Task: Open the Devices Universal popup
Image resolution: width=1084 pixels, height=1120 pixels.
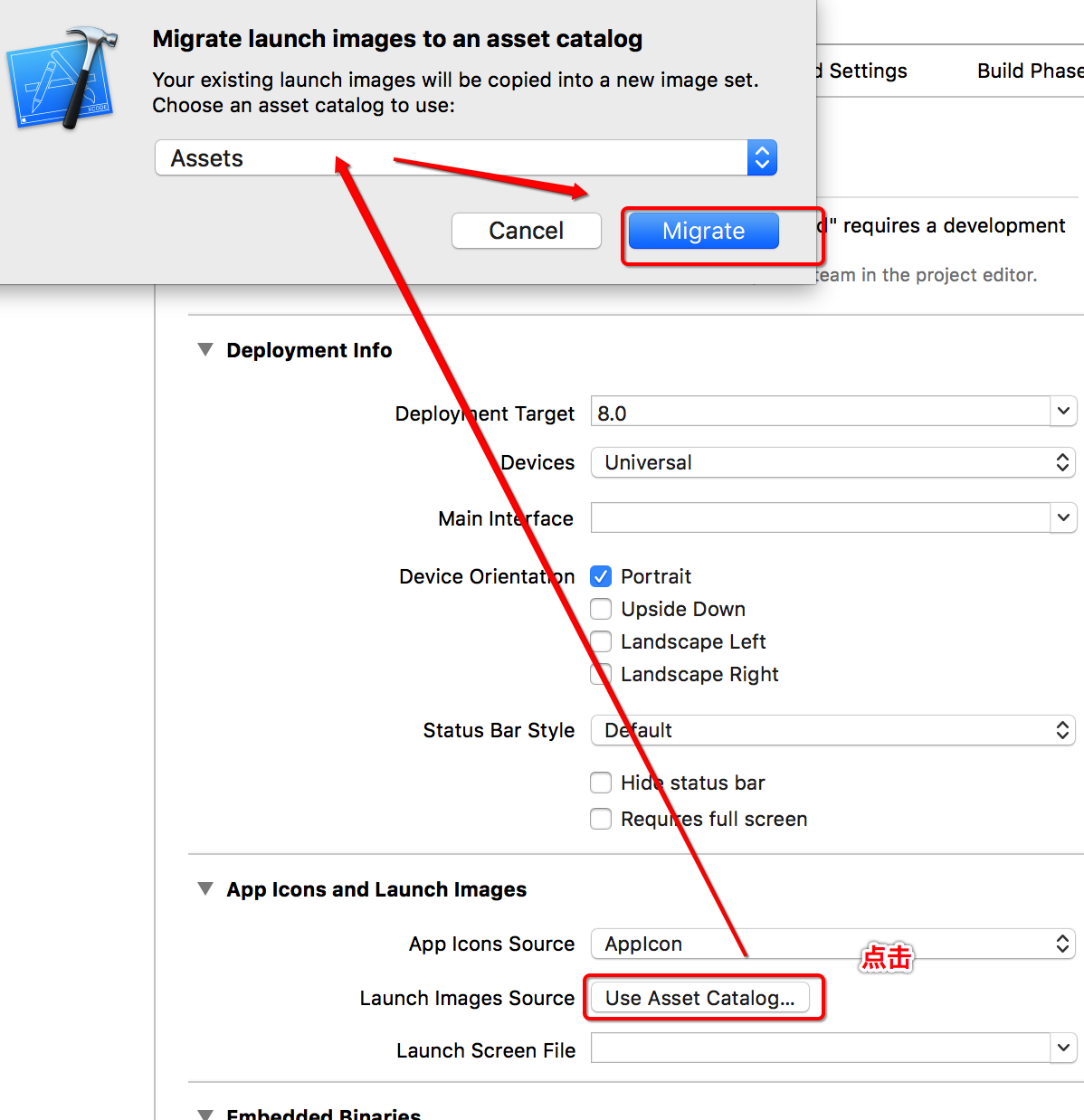Action: (x=832, y=462)
